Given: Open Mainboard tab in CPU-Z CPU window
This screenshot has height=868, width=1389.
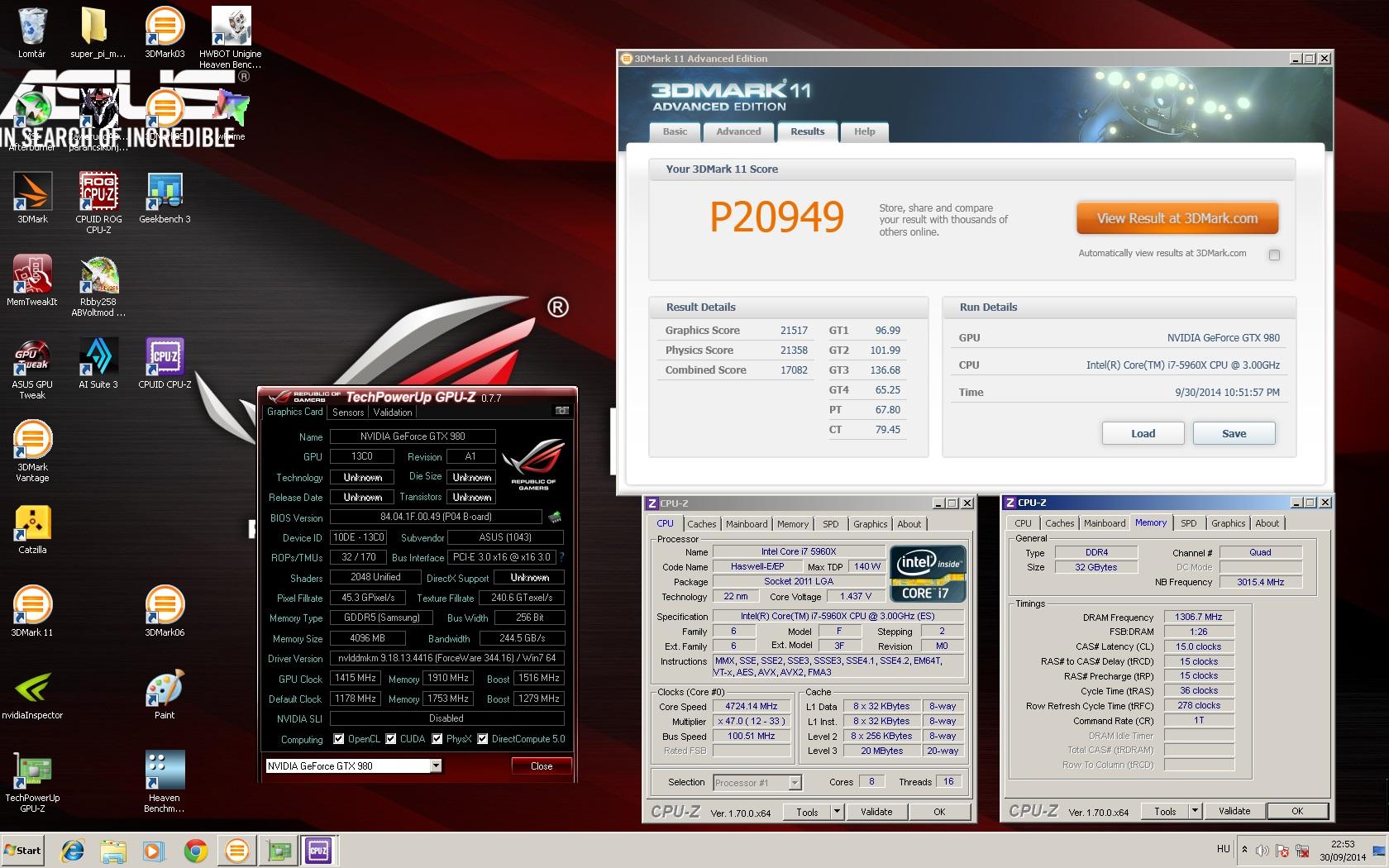Looking at the screenshot, I should coord(747,524).
